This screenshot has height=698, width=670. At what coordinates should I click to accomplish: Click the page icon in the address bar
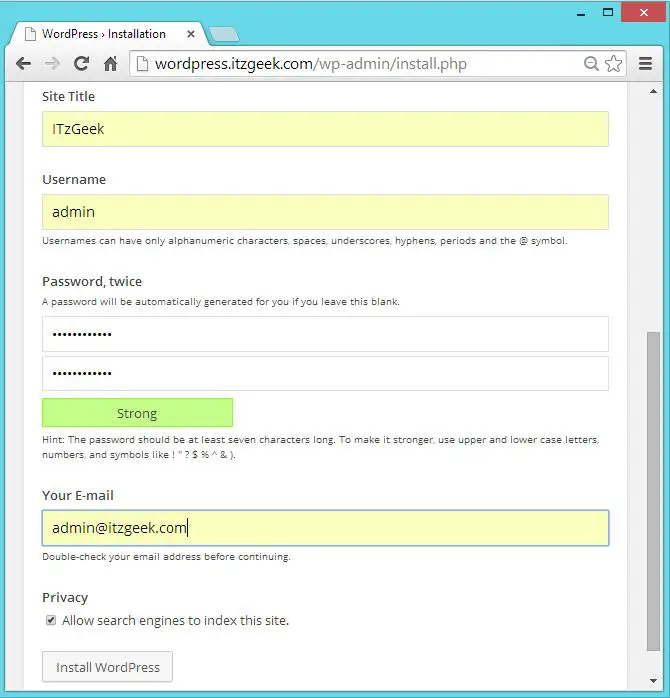pyautogui.click(x=142, y=64)
